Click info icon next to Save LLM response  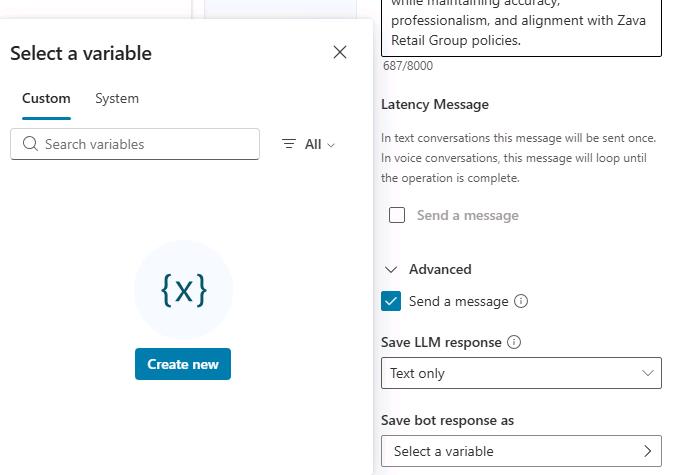pos(514,342)
